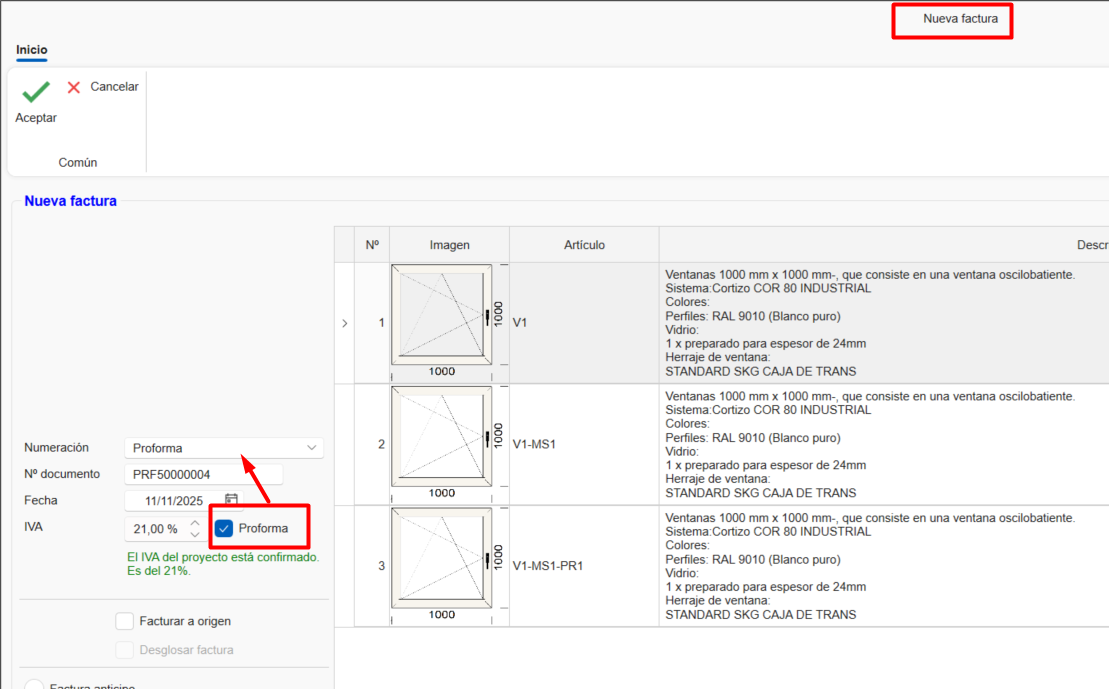Click the Artículo column header
Image resolution: width=1109 pixels, height=689 pixels.
584,245
